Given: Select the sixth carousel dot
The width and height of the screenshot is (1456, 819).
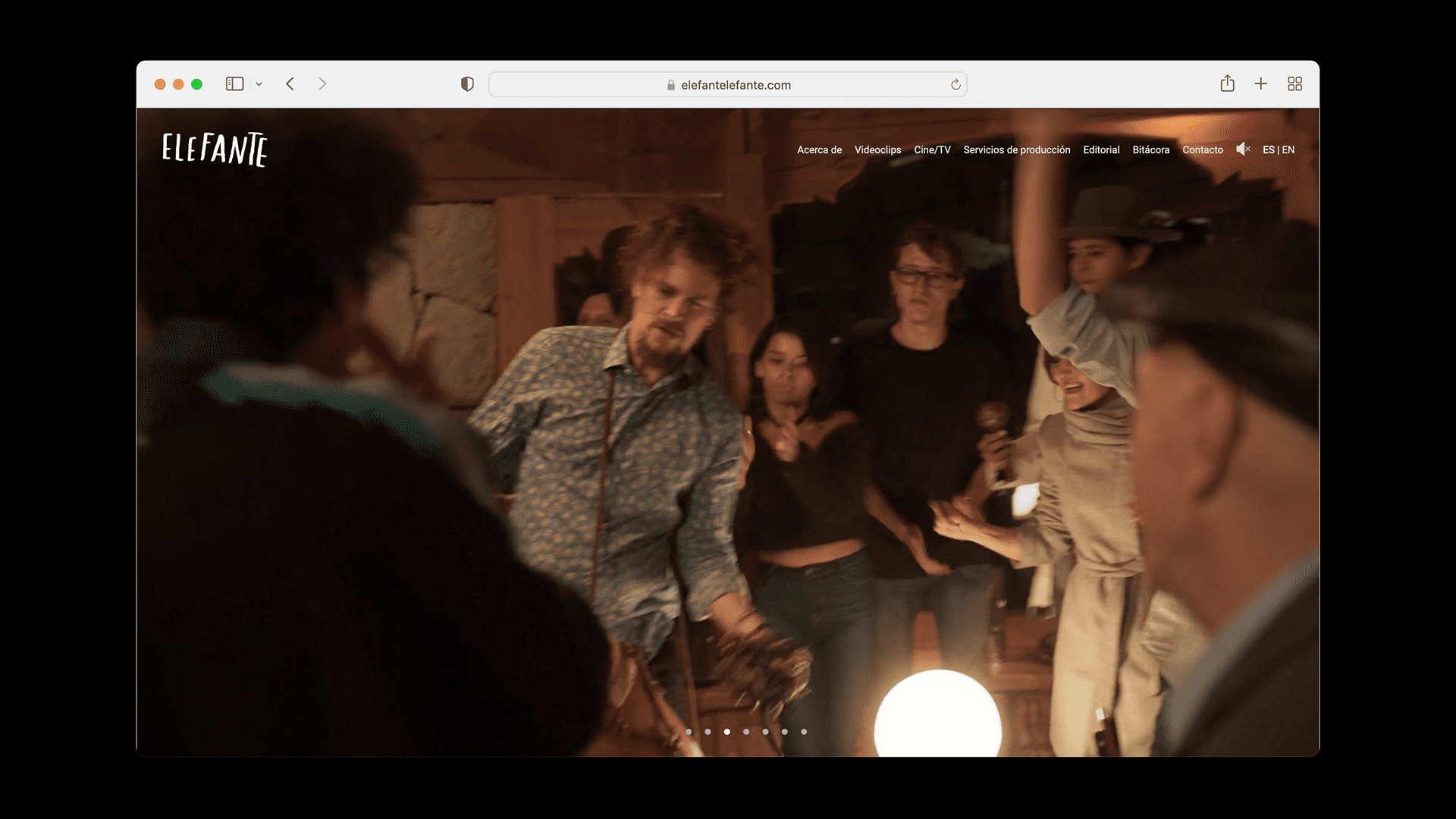Looking at the screenshot, I should tap(785, 732).
